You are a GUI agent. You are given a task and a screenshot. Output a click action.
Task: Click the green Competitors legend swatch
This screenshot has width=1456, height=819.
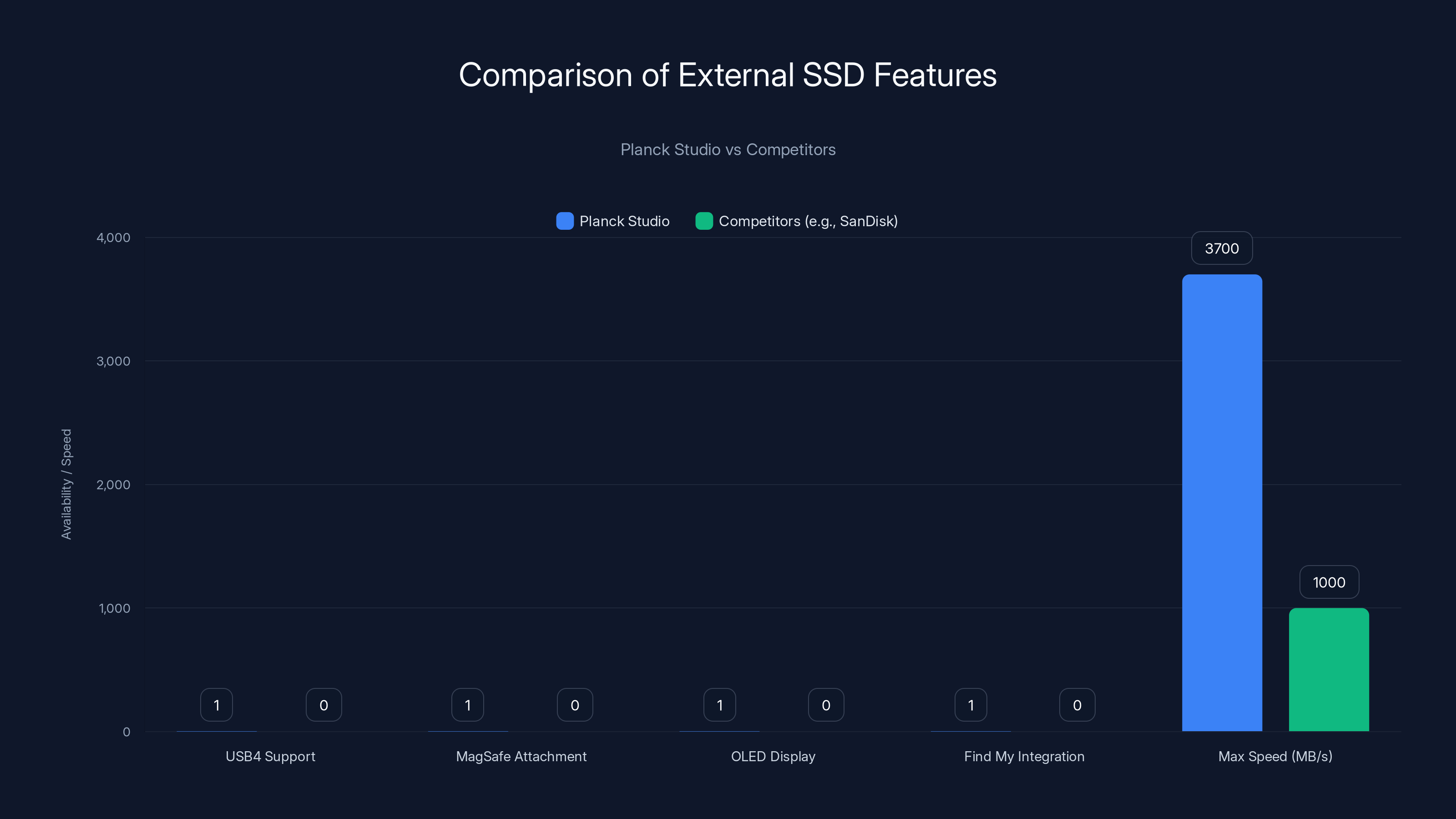[x=704, y=221]
